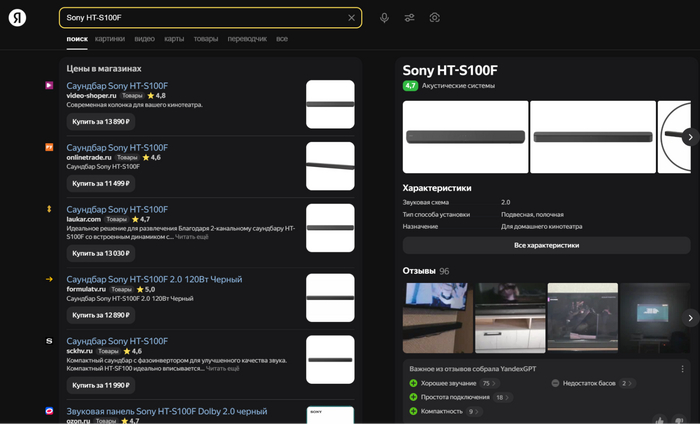Like the review summary with thumbs up
700x424 pixels.
coord(658,420)
